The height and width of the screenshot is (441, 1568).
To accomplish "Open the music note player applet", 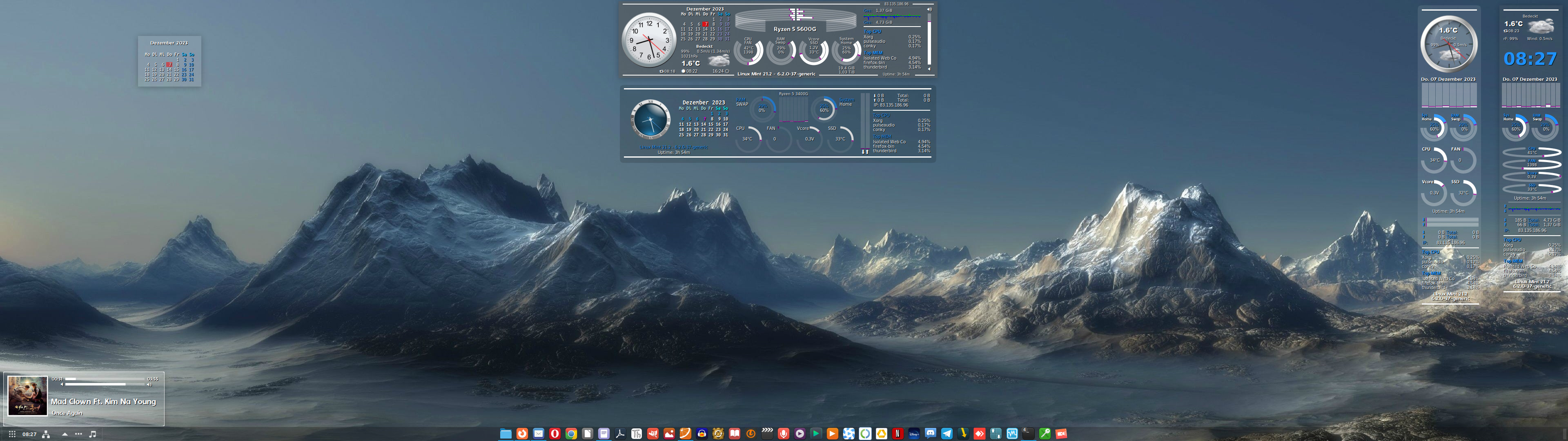I will pos(93,434).
